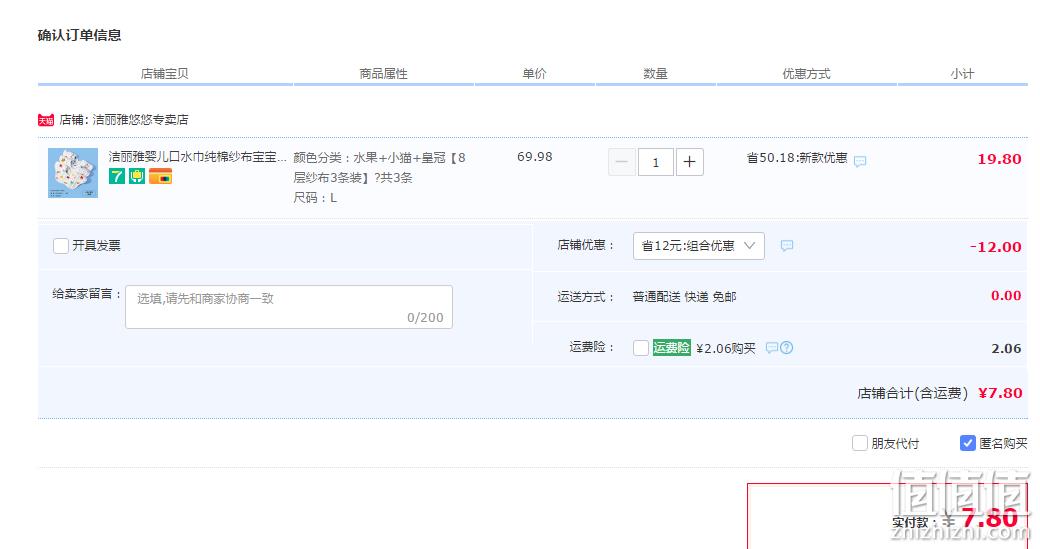The width and height of the screenshot is (1040, 549).
Task: Click the comment icon beside shipping insurance price
Action: 771,347
